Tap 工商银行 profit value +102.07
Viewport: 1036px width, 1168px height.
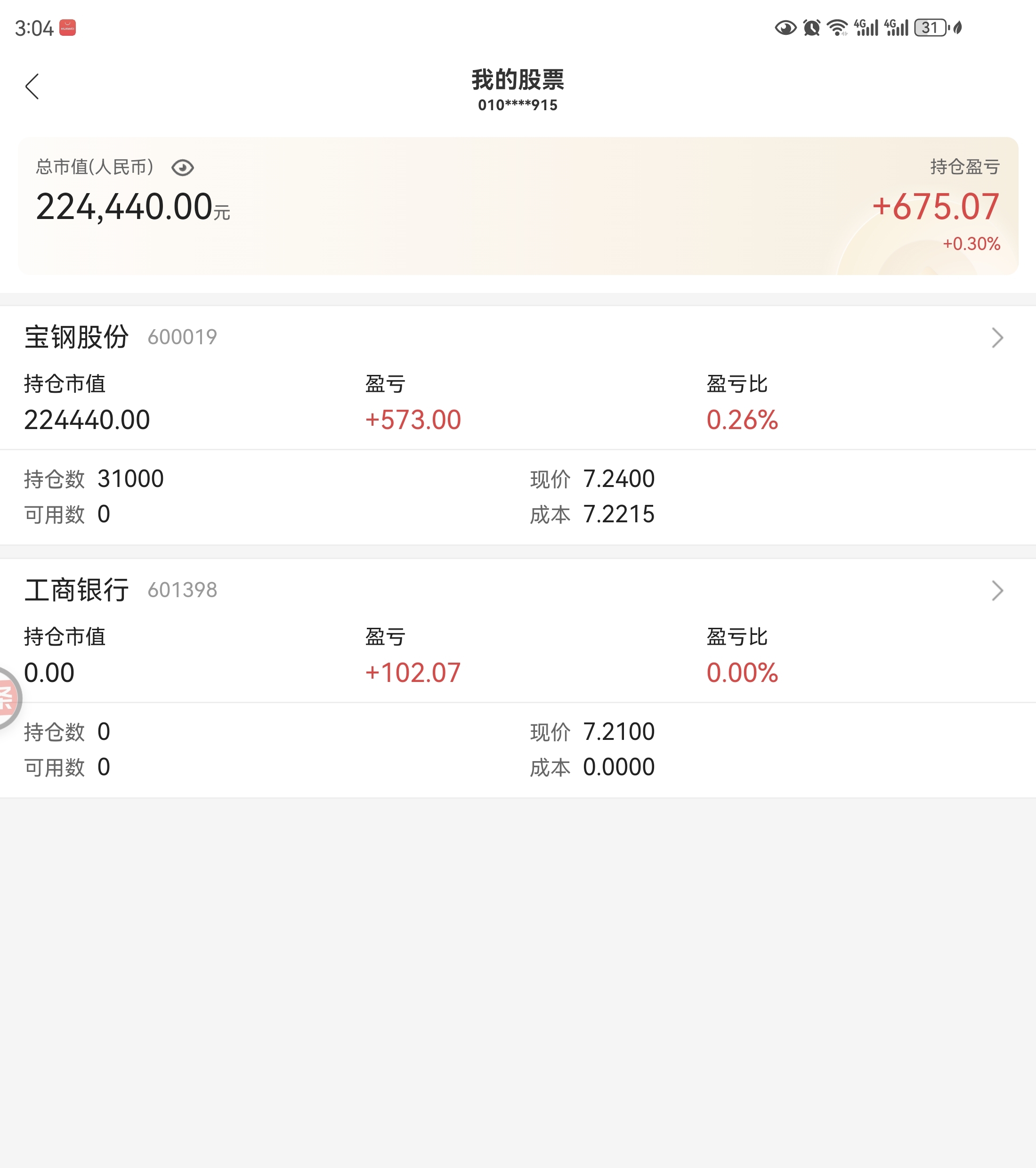(413, 673)
